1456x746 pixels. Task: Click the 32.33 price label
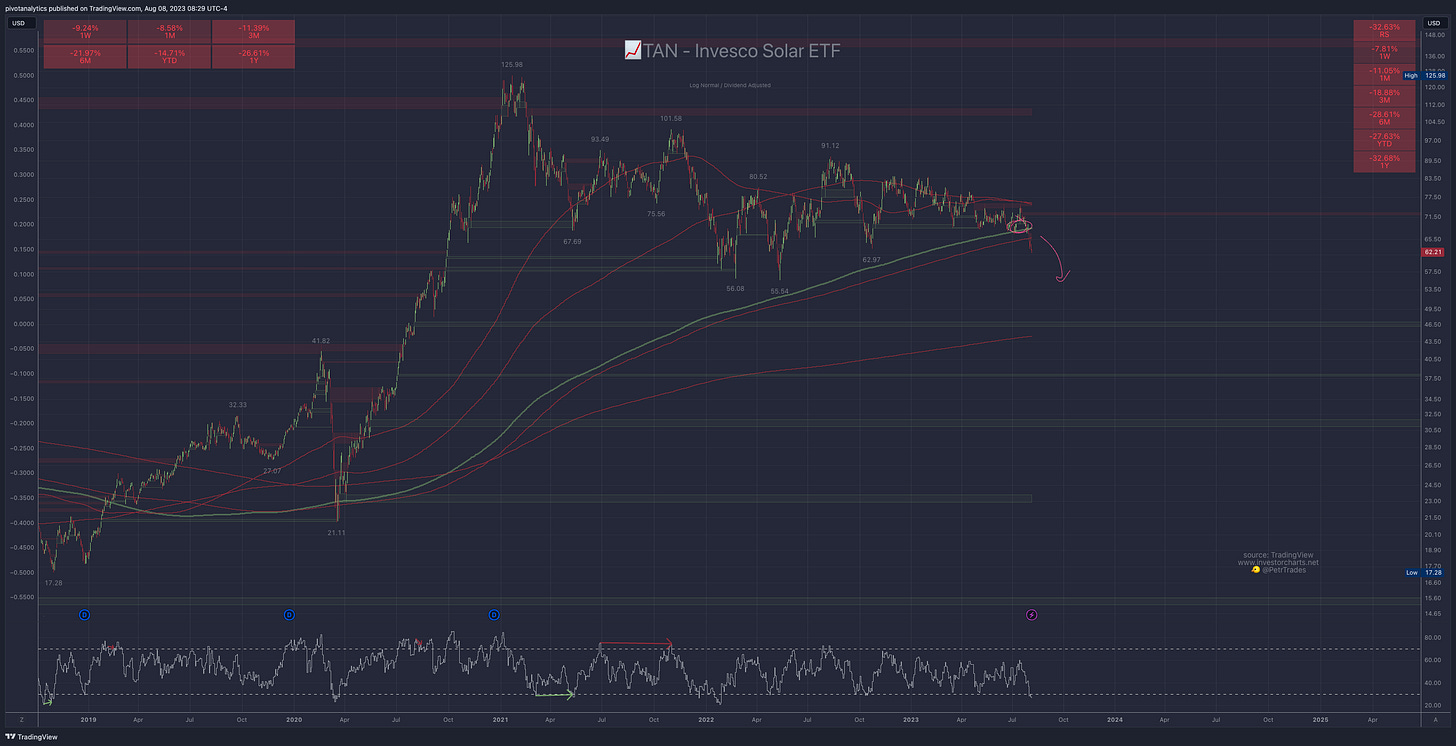click(238, 404)
